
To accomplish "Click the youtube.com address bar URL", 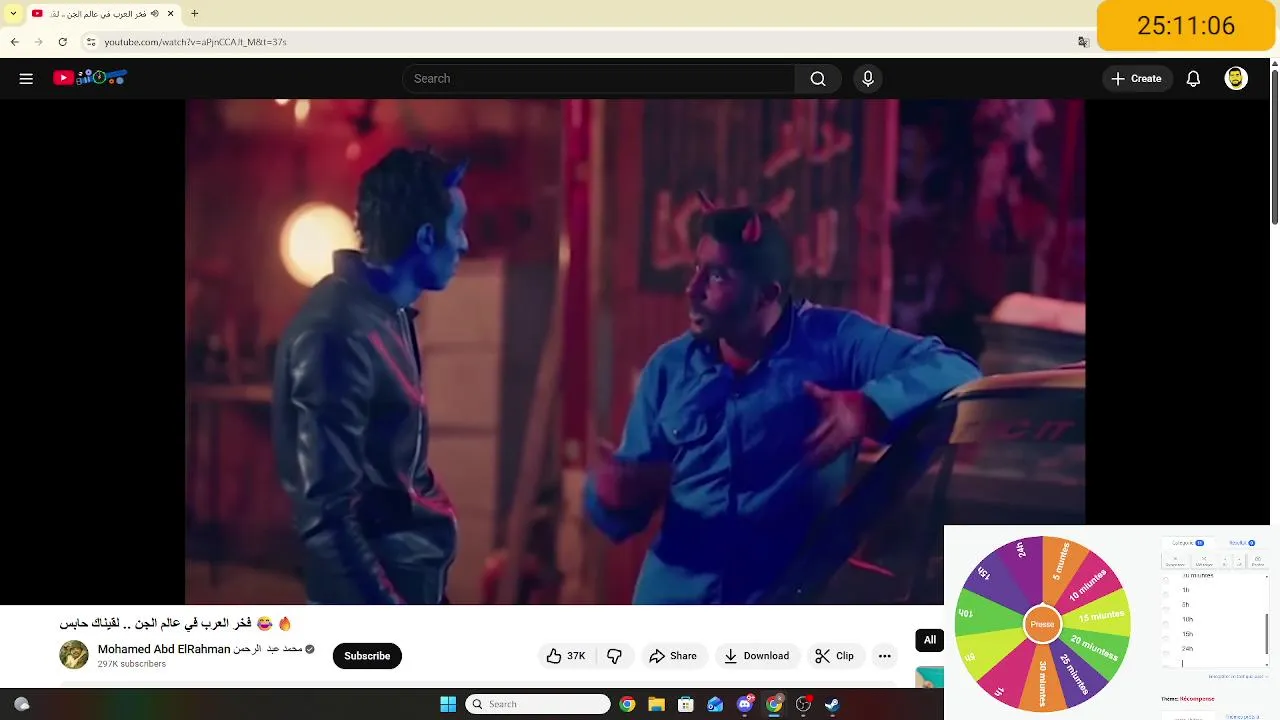I will [196, 42].
